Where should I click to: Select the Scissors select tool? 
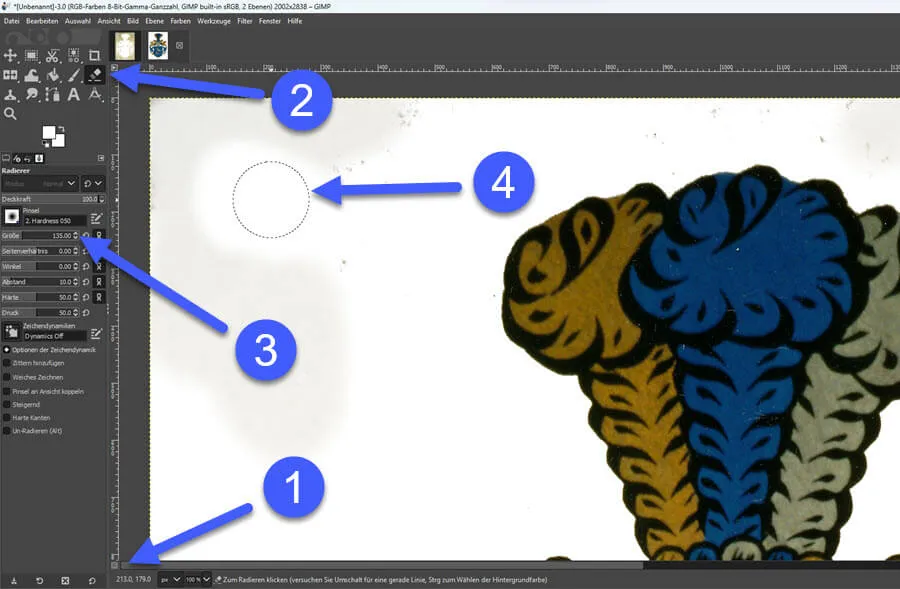pyautogui.click(x=52, y=55)
